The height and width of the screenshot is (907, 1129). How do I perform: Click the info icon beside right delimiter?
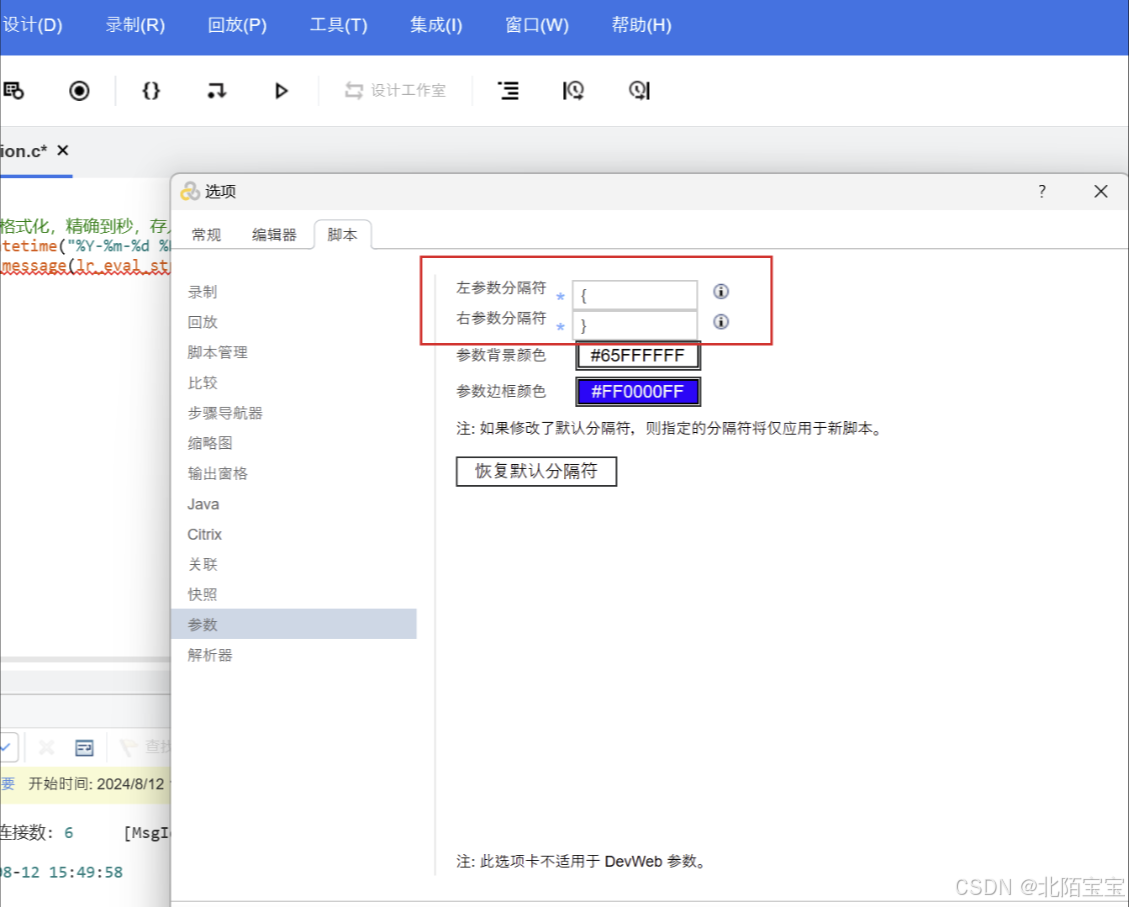pyautogui.click(x=721, y=322)
